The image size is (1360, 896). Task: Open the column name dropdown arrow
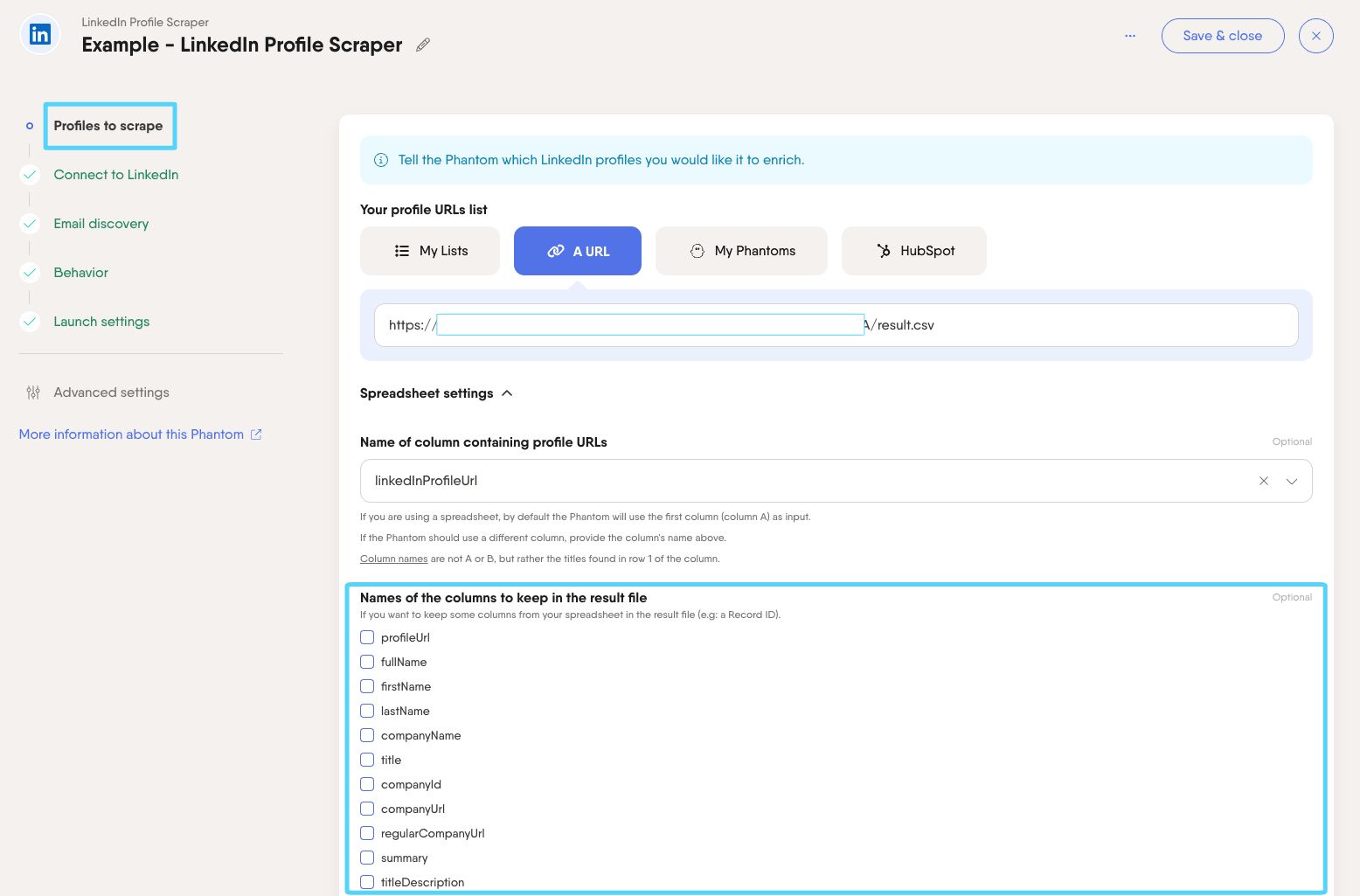tap(1292, 481)
